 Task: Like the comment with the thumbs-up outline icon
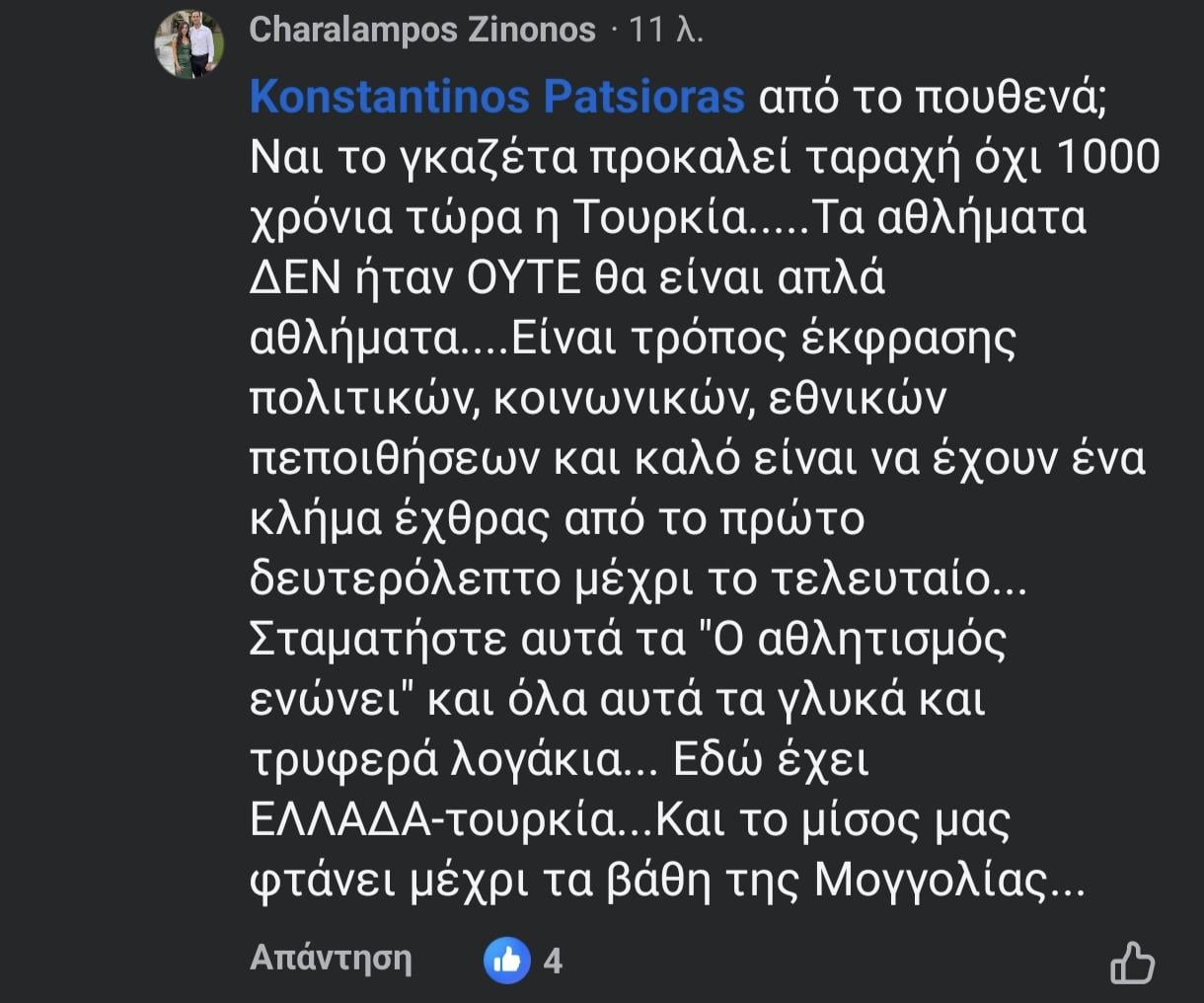click(x=1132, y=963)
